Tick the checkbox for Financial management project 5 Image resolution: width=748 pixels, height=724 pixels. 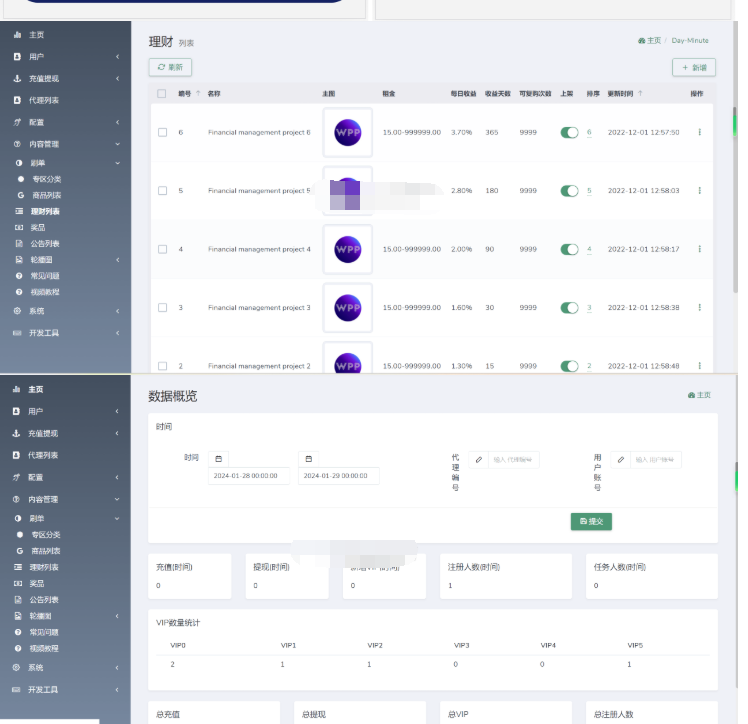pyautogui.click(x=163, y=191)
